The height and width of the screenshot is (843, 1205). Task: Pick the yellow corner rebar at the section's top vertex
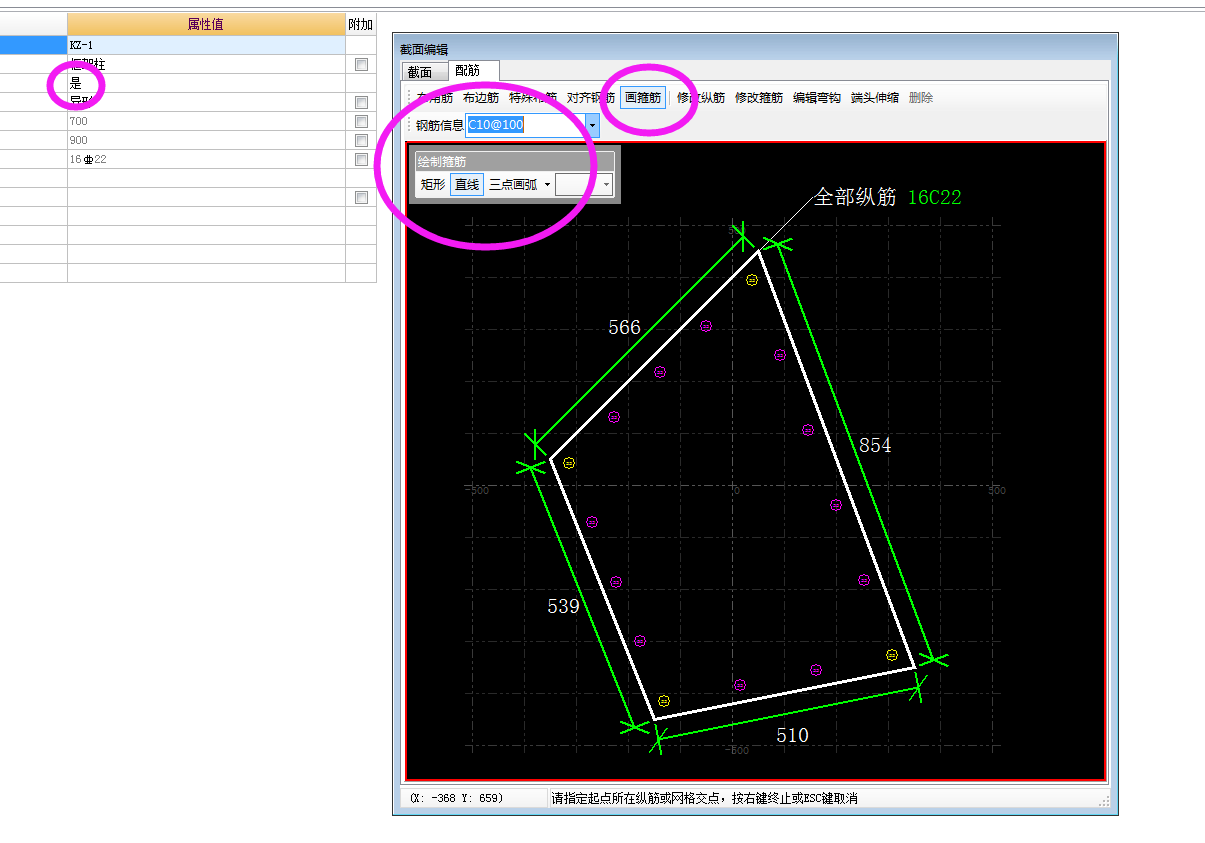(x=752, y=280)
